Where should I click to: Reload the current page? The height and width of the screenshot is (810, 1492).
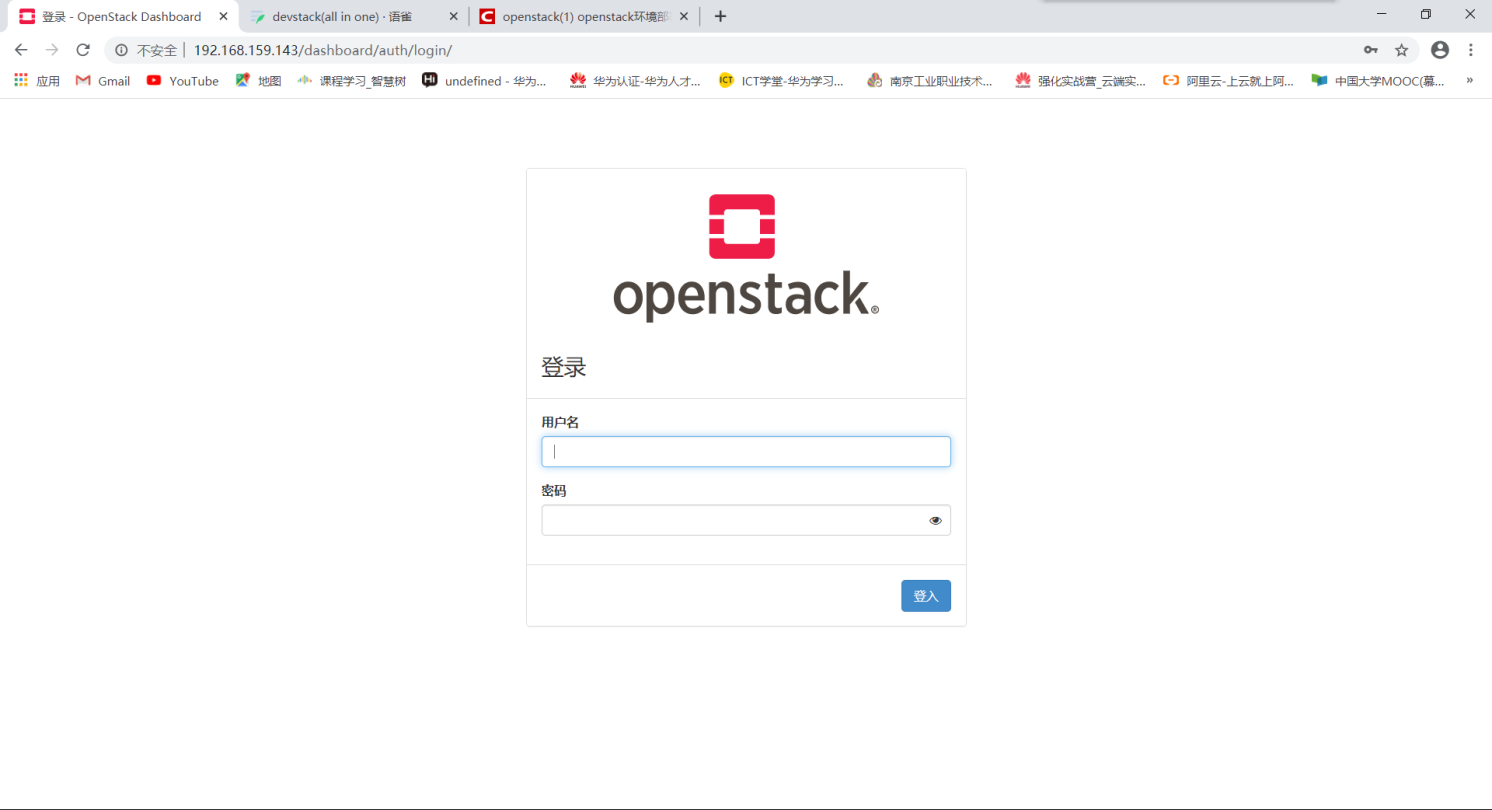point(83,50)
